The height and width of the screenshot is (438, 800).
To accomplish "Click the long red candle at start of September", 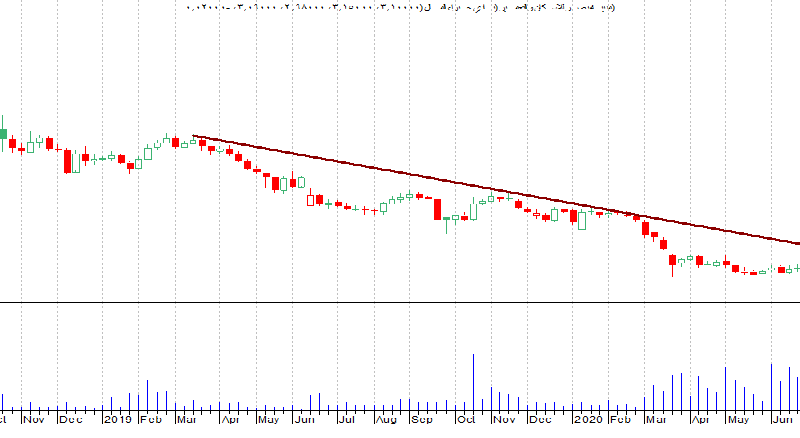I will 437,209.
